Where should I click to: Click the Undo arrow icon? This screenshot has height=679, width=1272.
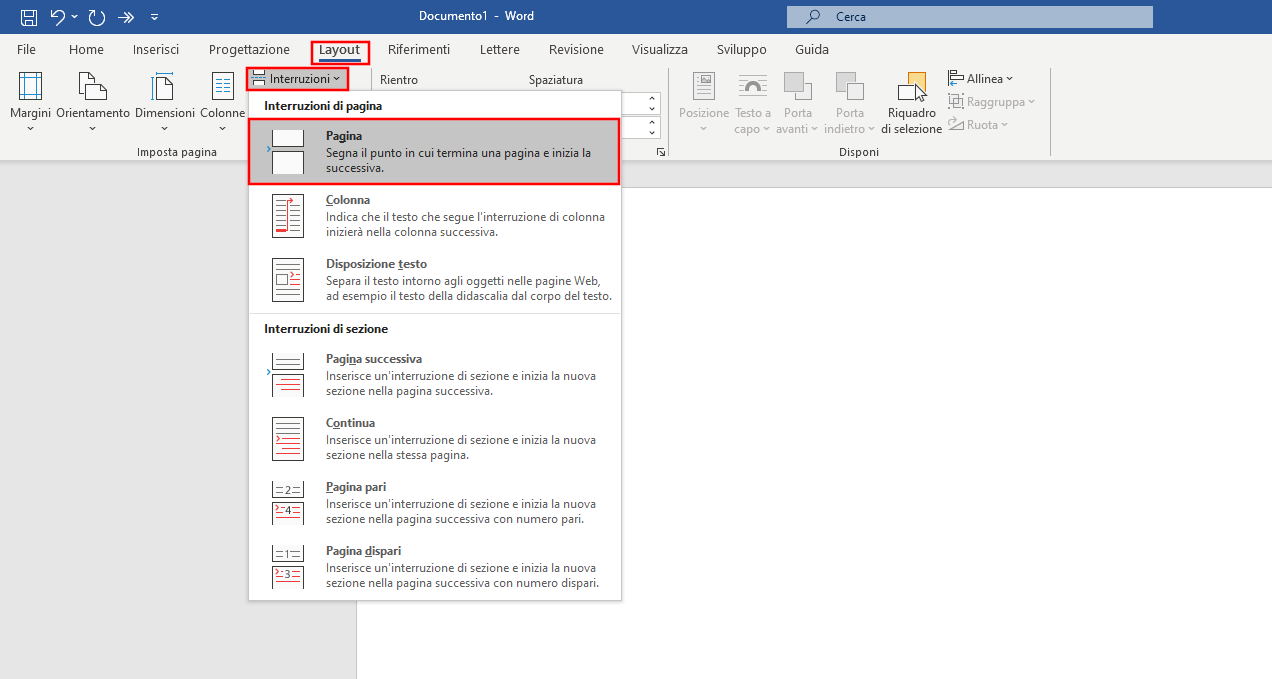[58, 17]
